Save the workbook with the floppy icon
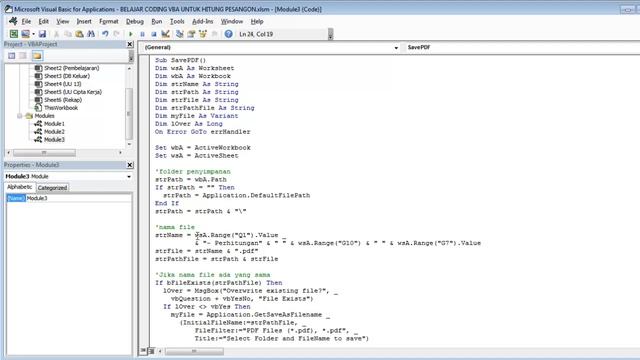 pyautogui.click(x=42, y=34)
